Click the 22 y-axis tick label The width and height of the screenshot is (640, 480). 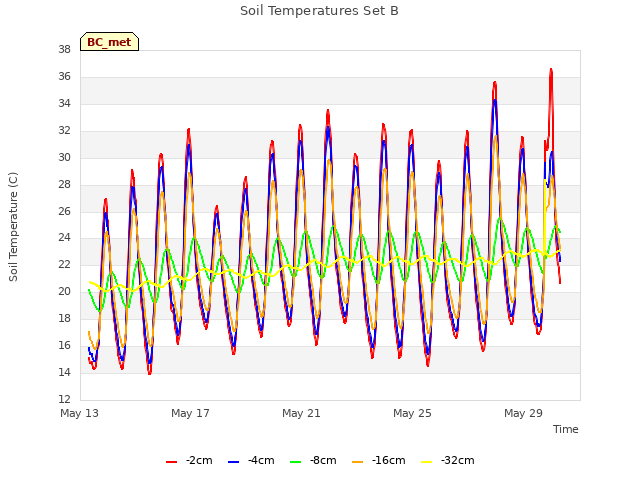pos(64,264)
